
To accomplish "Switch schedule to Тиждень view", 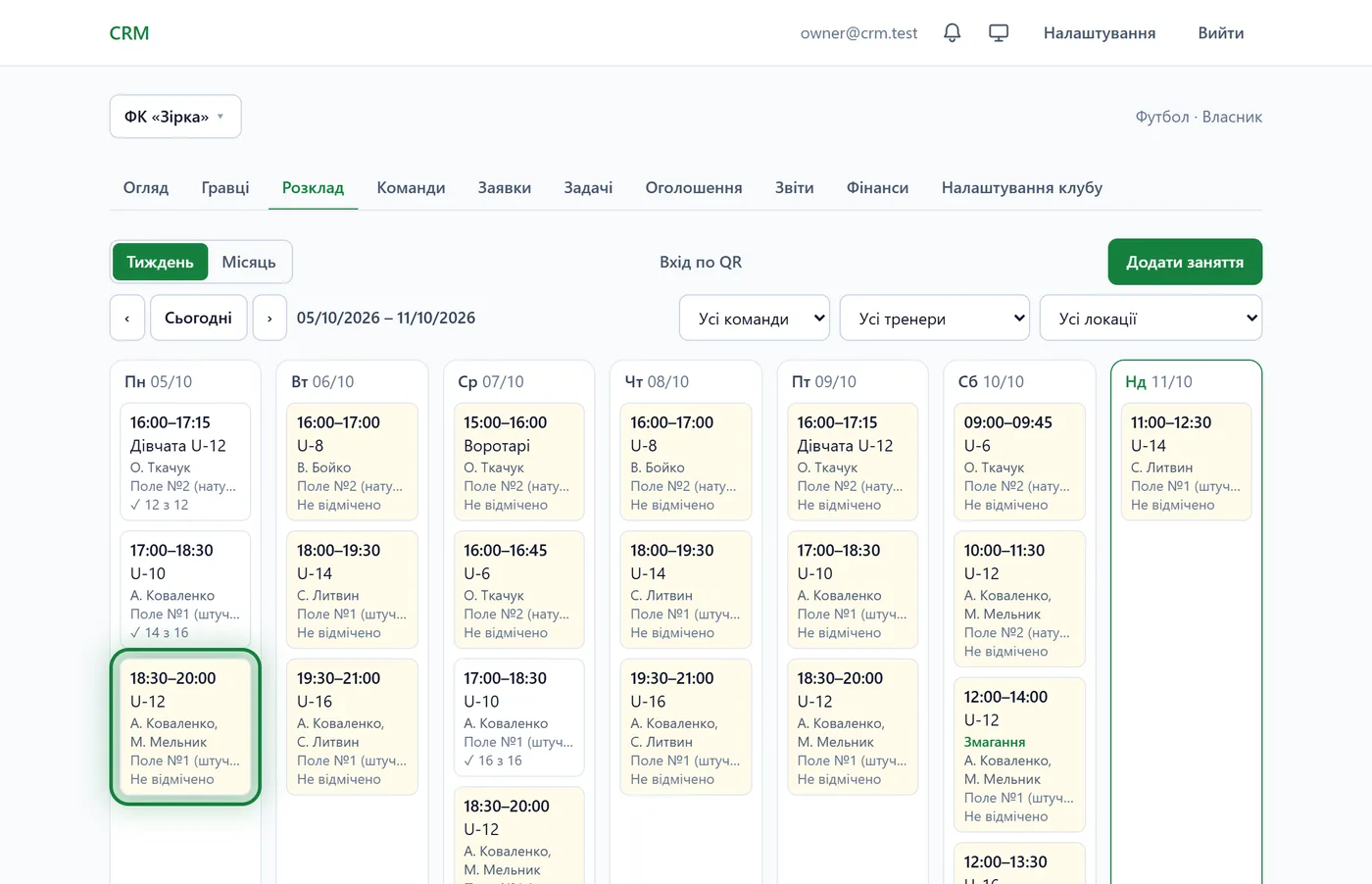I will point(160,262).
